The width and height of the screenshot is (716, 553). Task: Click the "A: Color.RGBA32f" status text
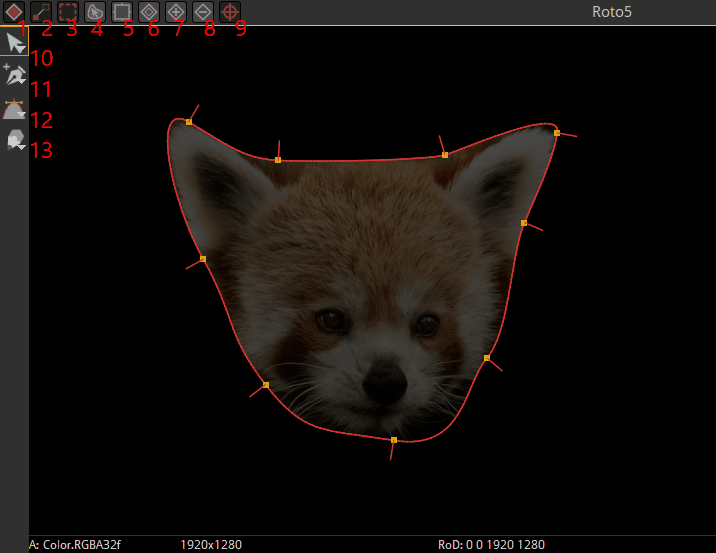[74, 544]
